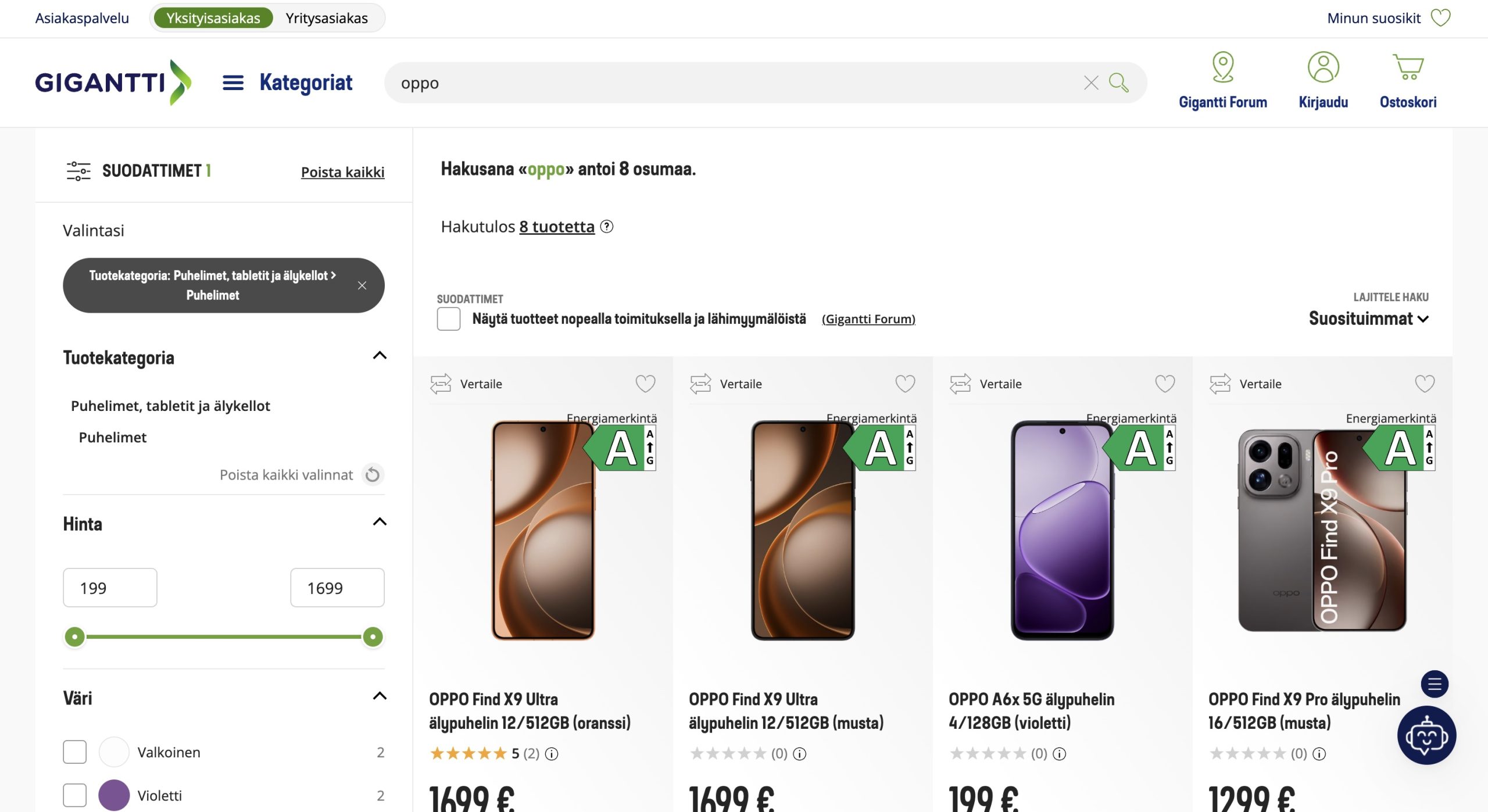Check the Valkoinen color filter

(x=74, y=752)
